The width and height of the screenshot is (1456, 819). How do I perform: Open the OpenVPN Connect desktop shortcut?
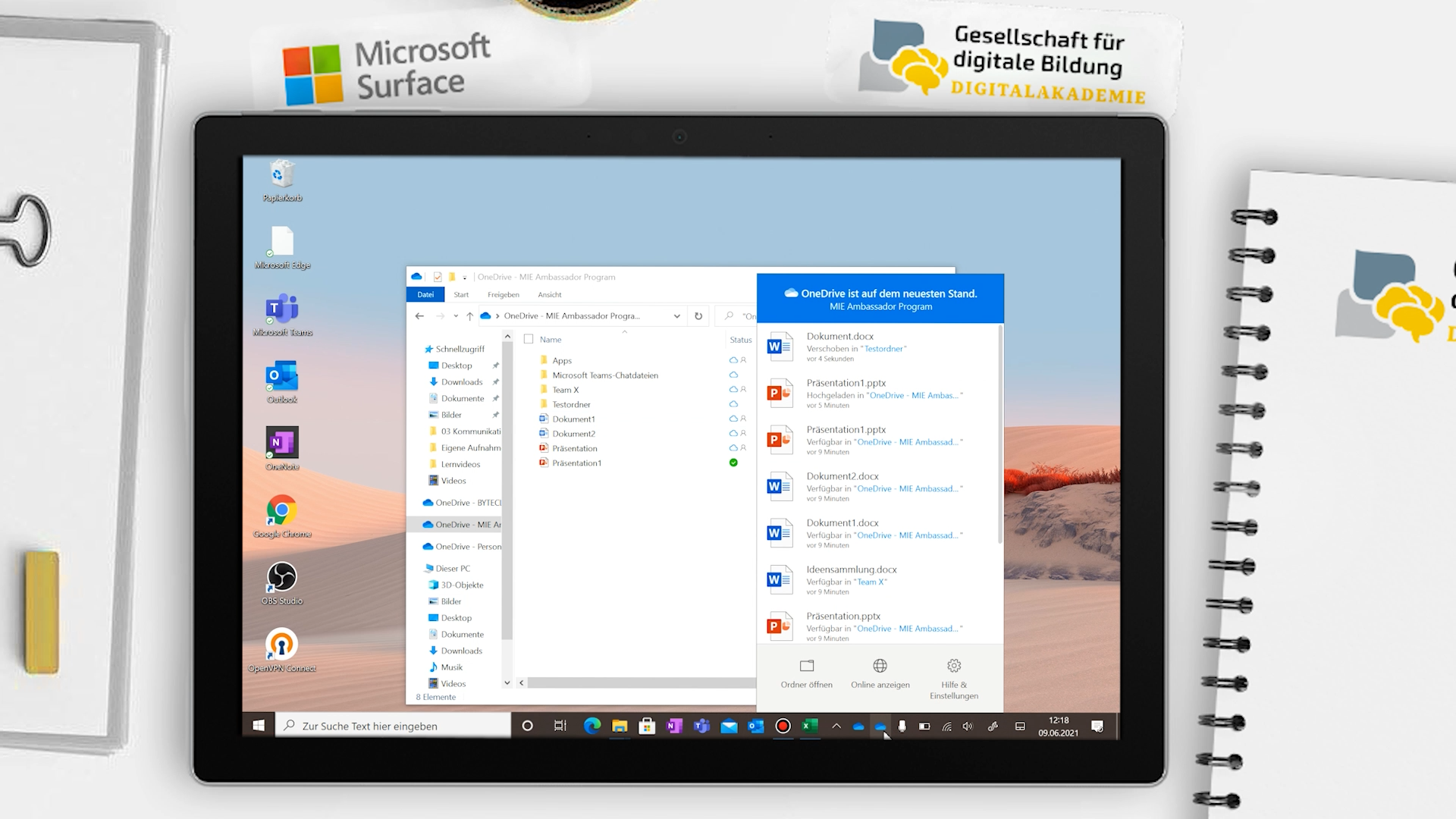282,651
